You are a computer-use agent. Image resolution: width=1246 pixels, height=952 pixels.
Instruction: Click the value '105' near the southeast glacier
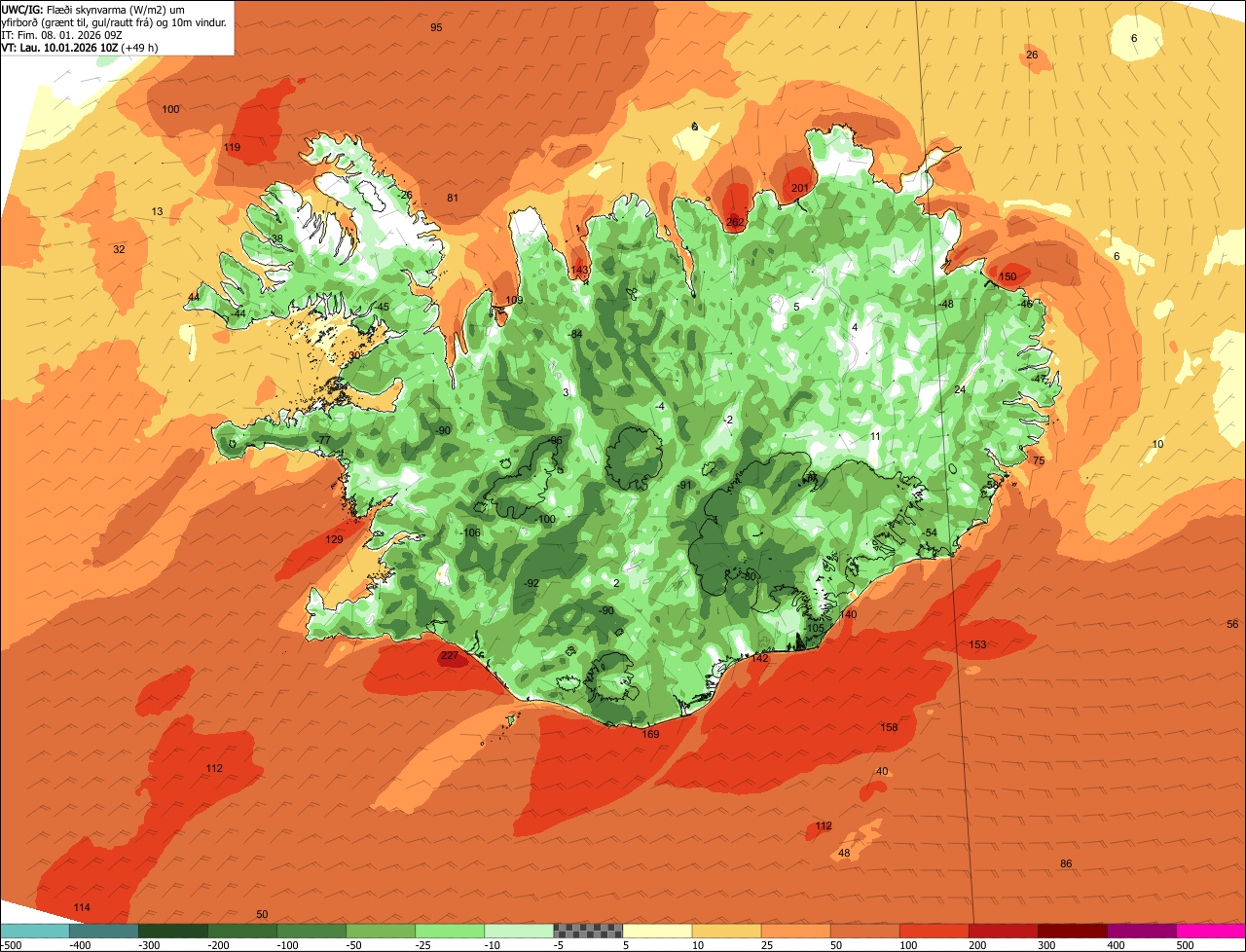coord(816,628)
